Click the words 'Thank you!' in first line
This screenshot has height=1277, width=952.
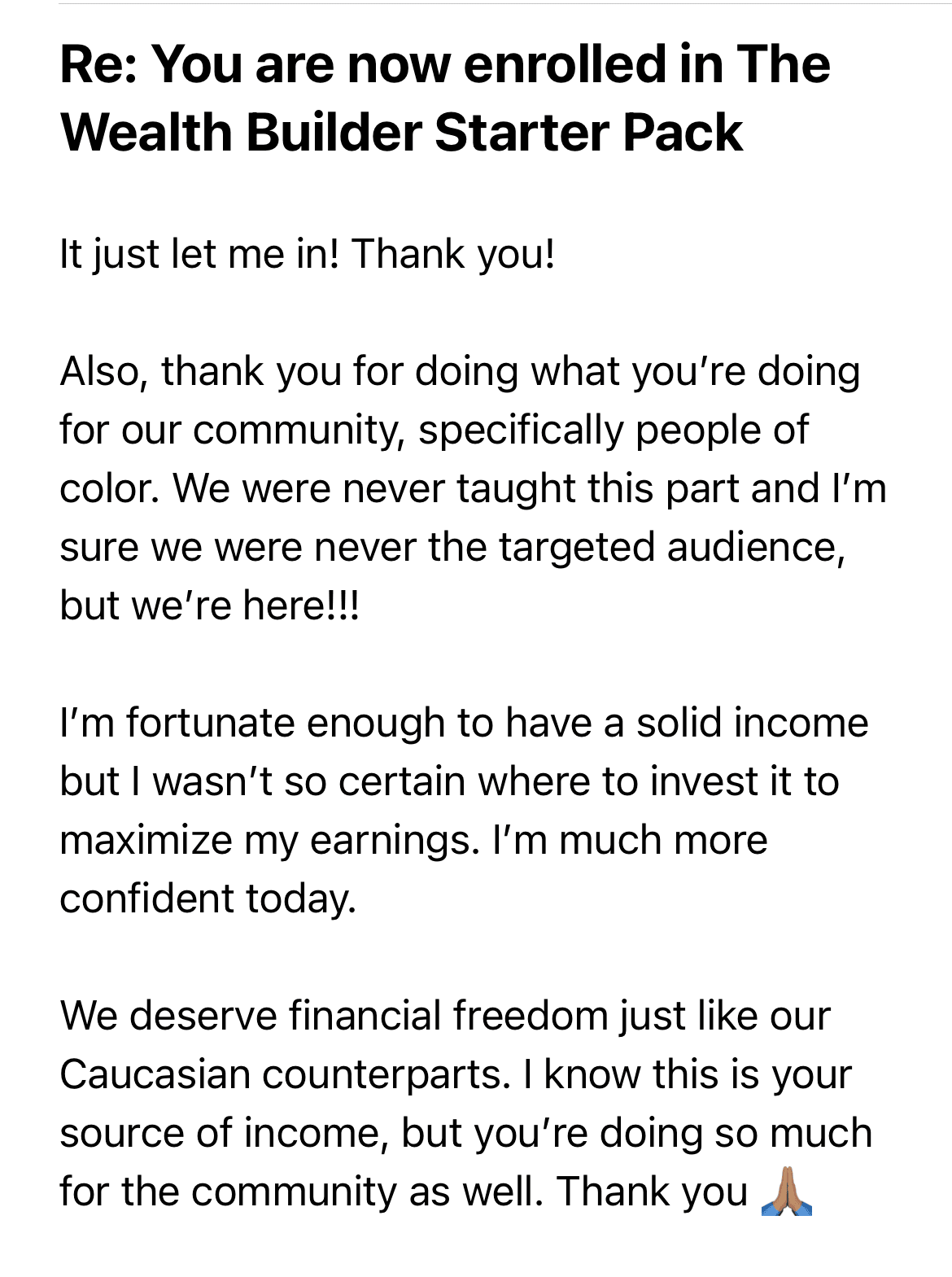(x=454, y=255)
